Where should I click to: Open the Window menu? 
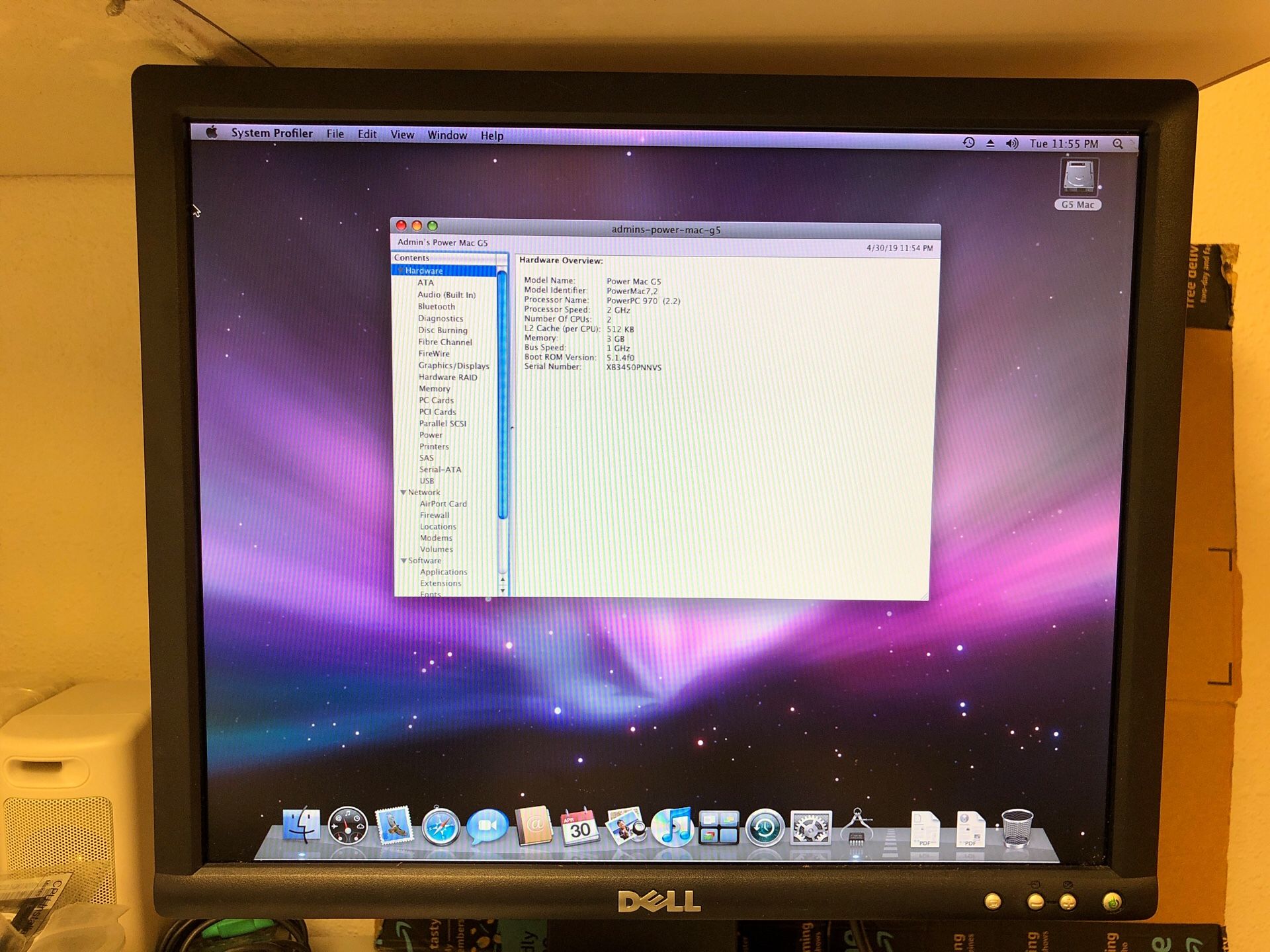[447, 136]
